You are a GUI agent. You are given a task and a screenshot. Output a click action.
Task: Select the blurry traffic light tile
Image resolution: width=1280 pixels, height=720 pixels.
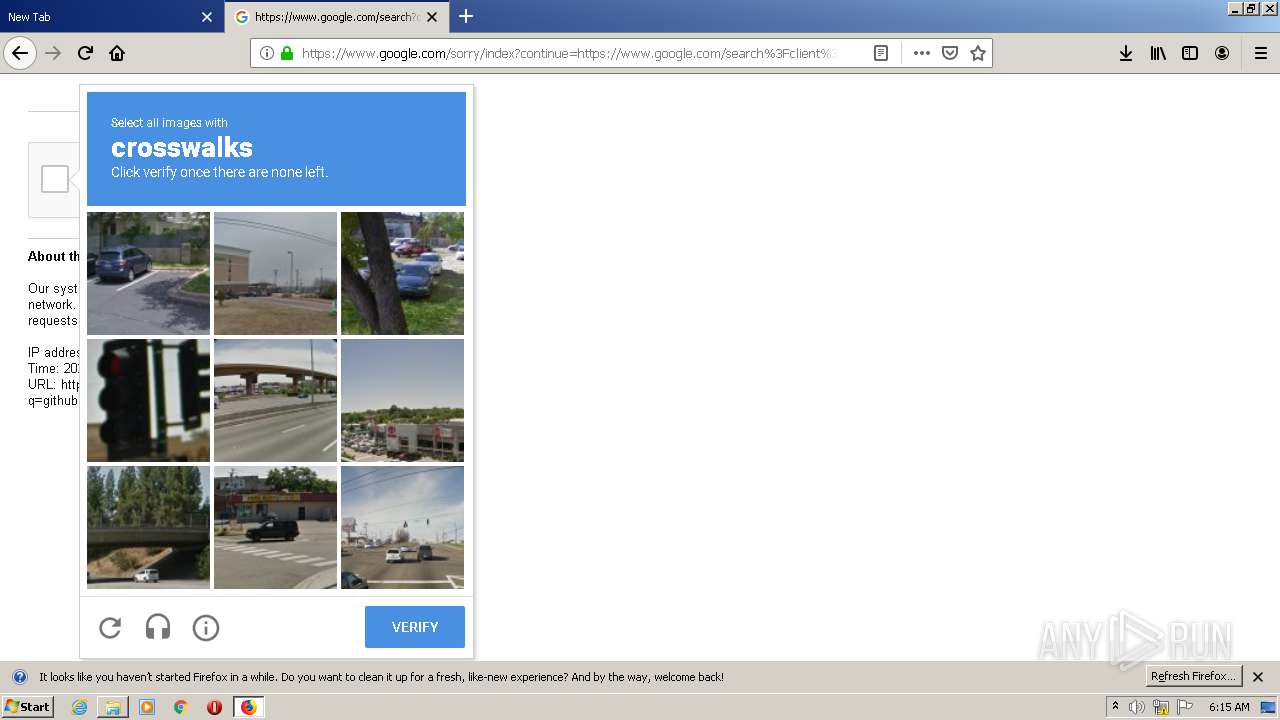click(x=148, y=400)
